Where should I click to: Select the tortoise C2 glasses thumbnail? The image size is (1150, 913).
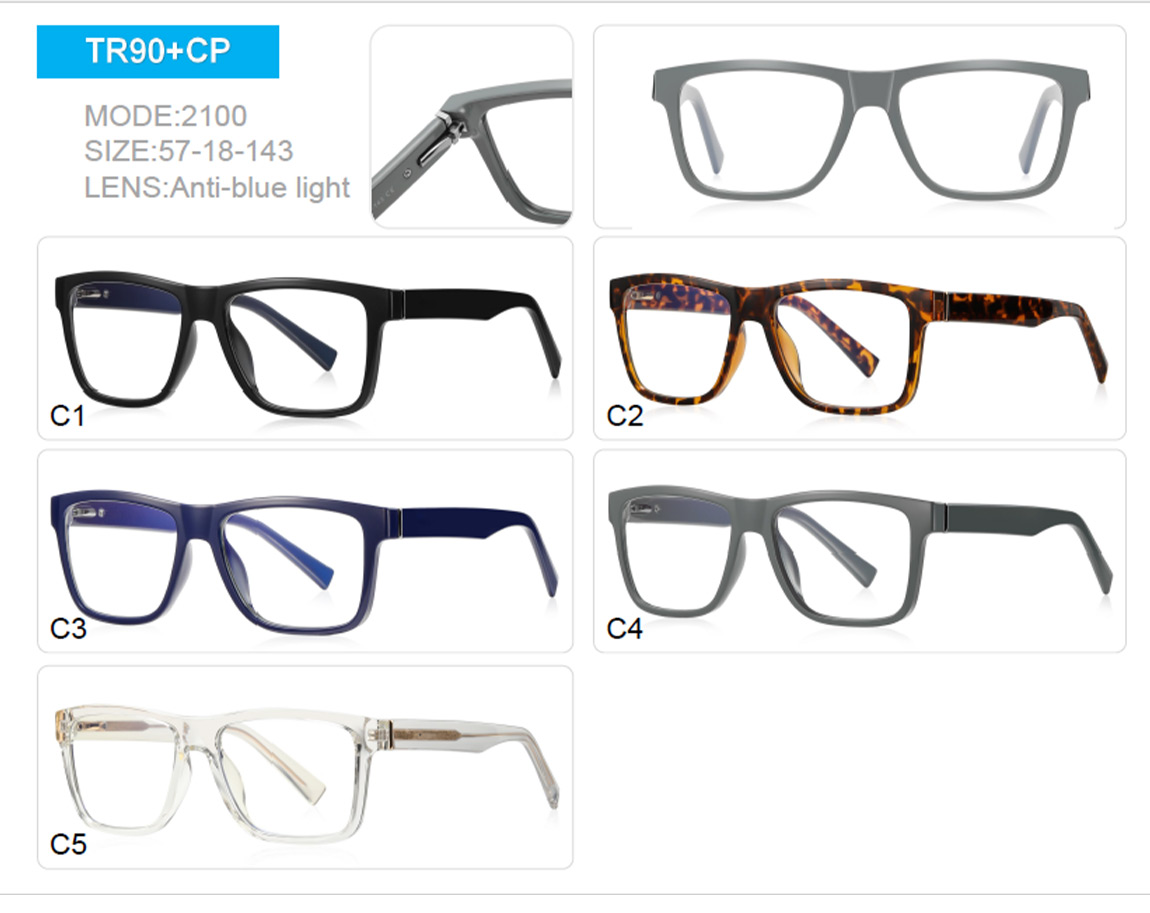pos(860,338)
